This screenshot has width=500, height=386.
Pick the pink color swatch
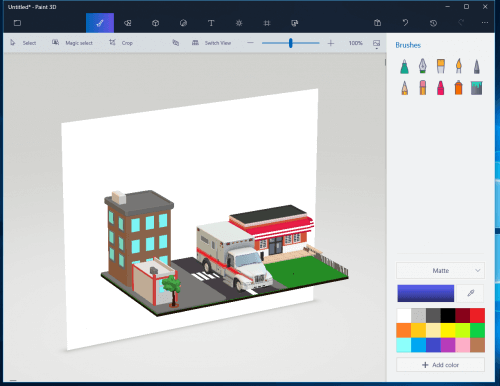pos(463,345)
